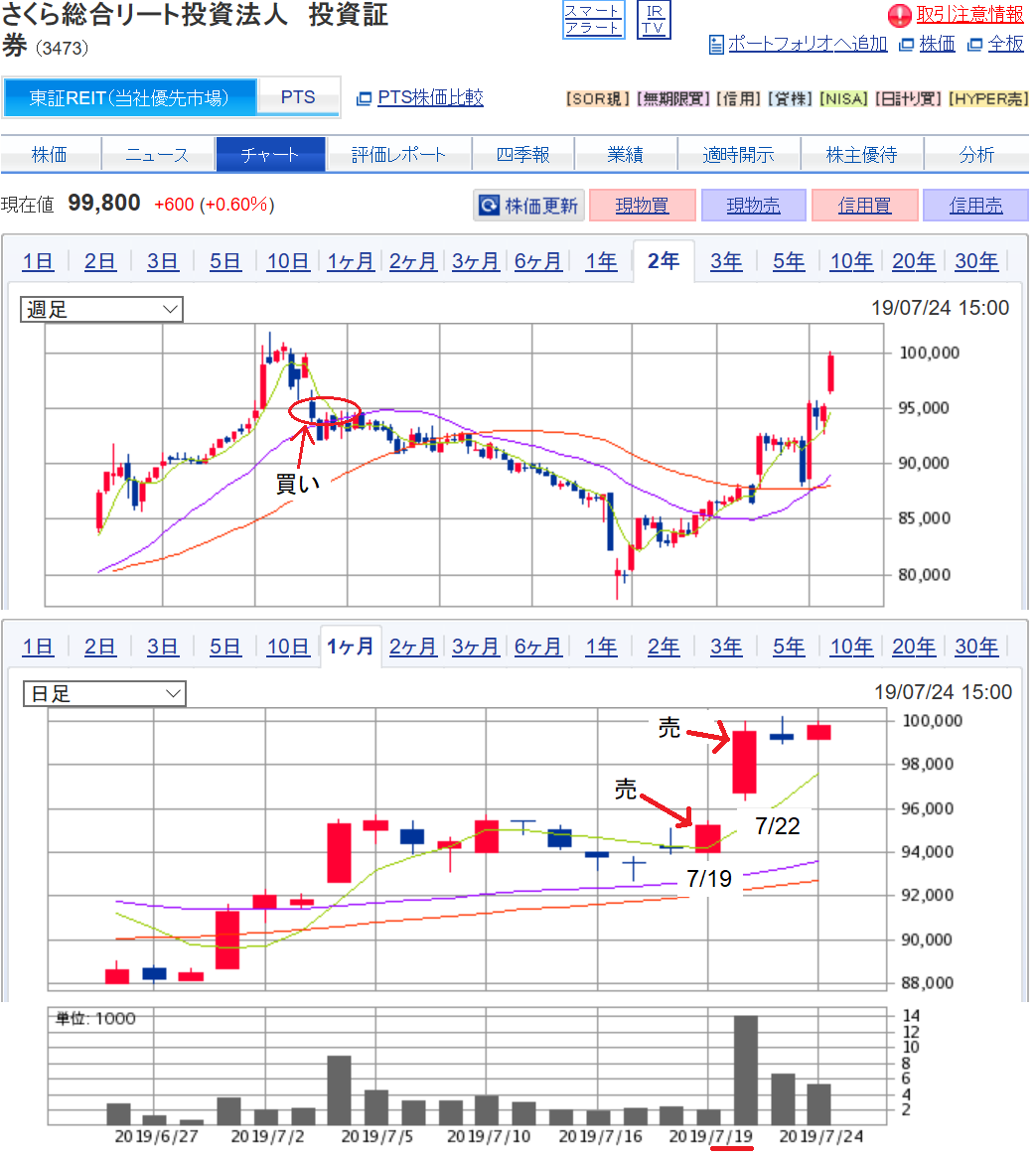Click the 7/24 daily candlestick
The width and height of the screenshot is (1036, 1157).
(x=819, y=731)
